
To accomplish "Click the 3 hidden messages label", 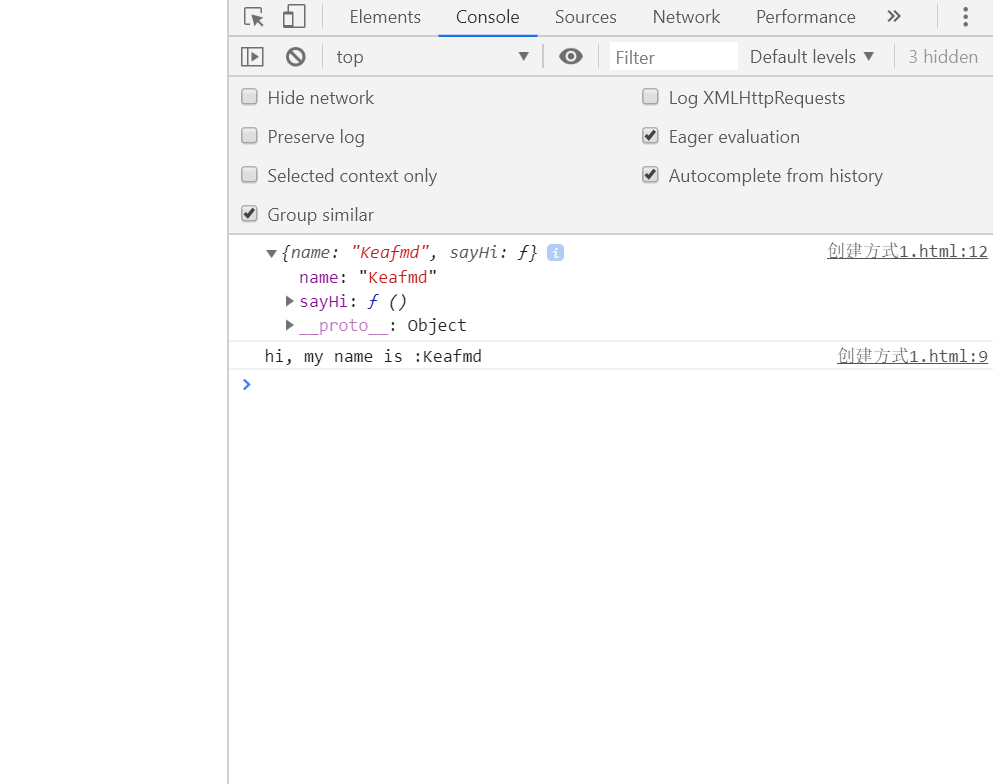I will [943, 57].
